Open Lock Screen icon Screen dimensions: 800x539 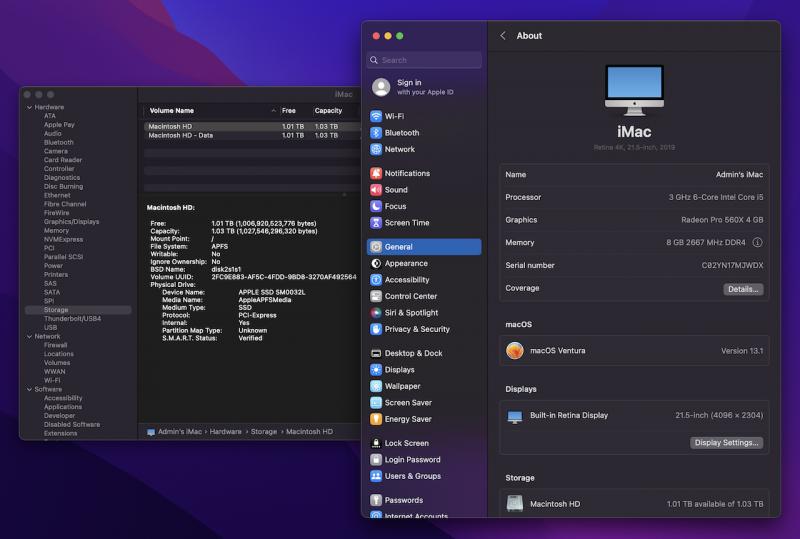376,443
